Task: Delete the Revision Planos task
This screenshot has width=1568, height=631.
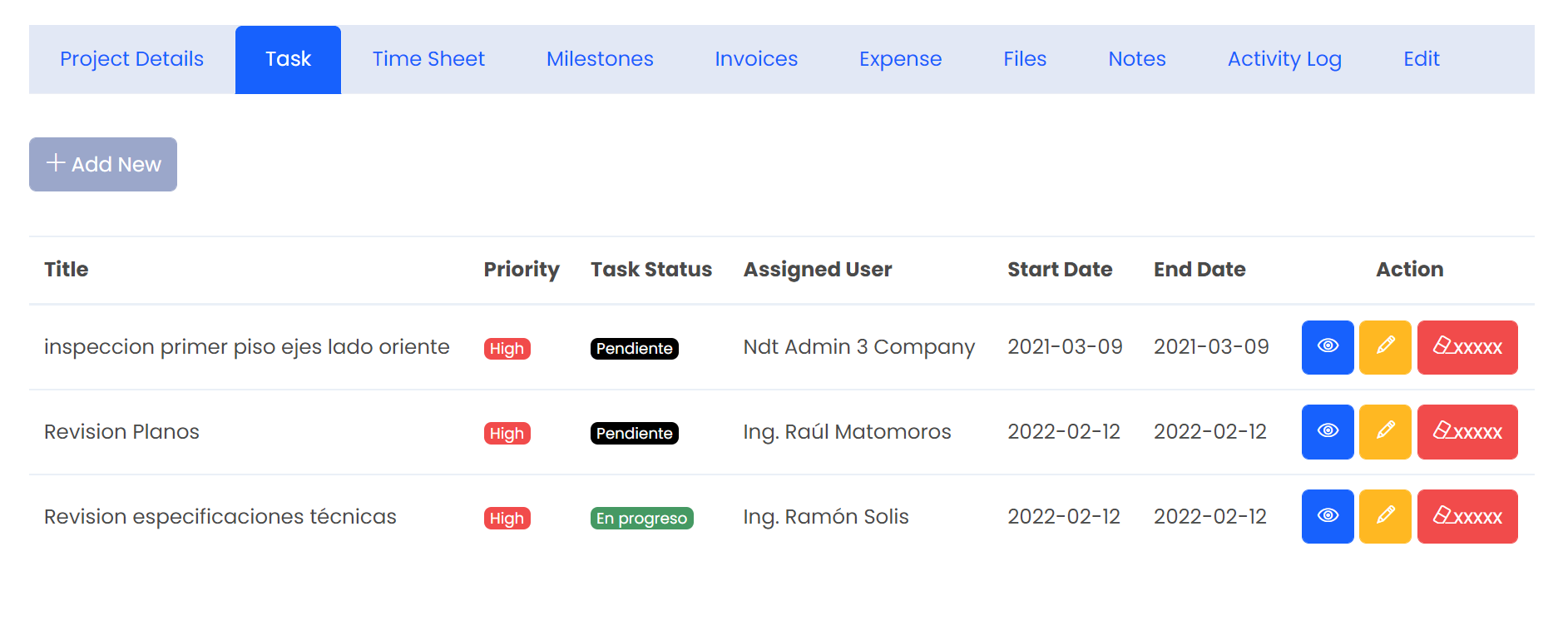Action: [1467, 432]
